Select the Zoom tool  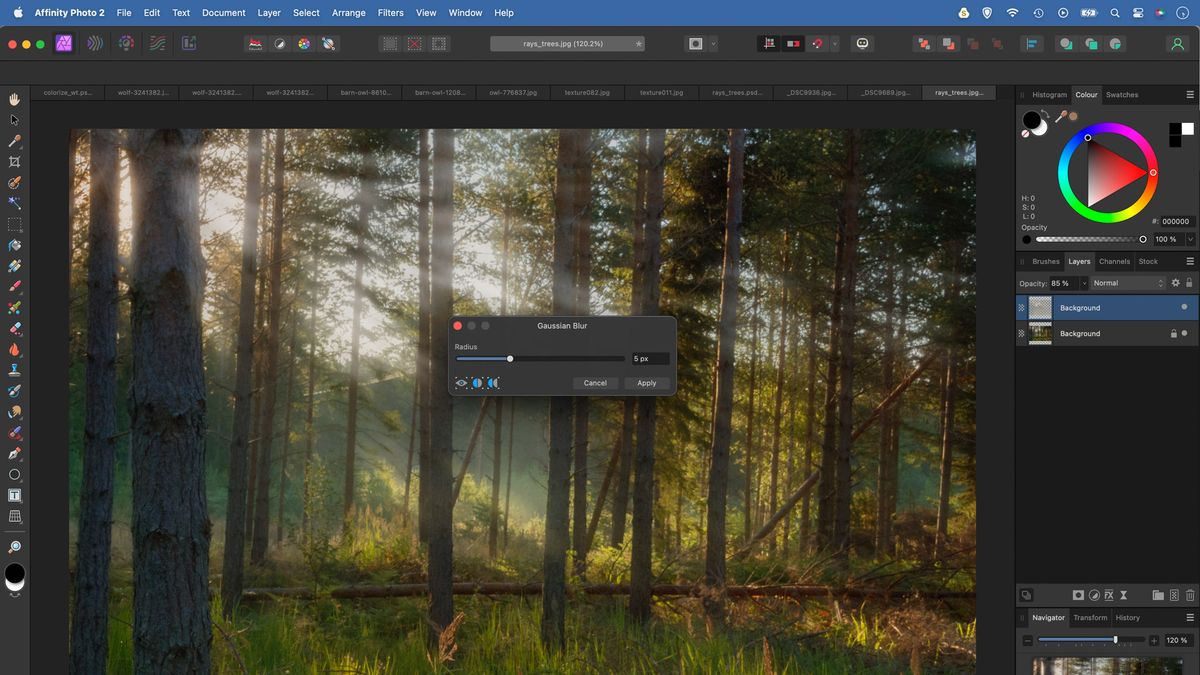point(14,547)
